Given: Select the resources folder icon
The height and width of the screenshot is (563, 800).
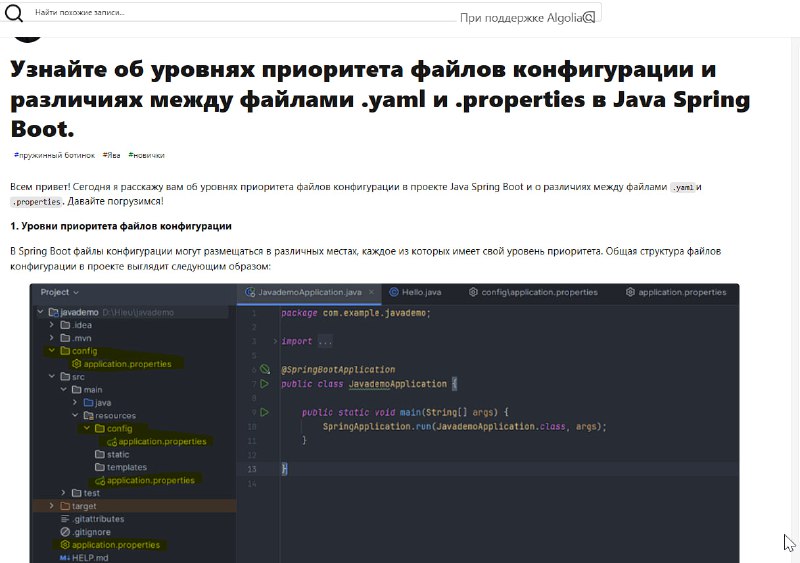Looking at the screenshot, I should (x=89, y=415).
